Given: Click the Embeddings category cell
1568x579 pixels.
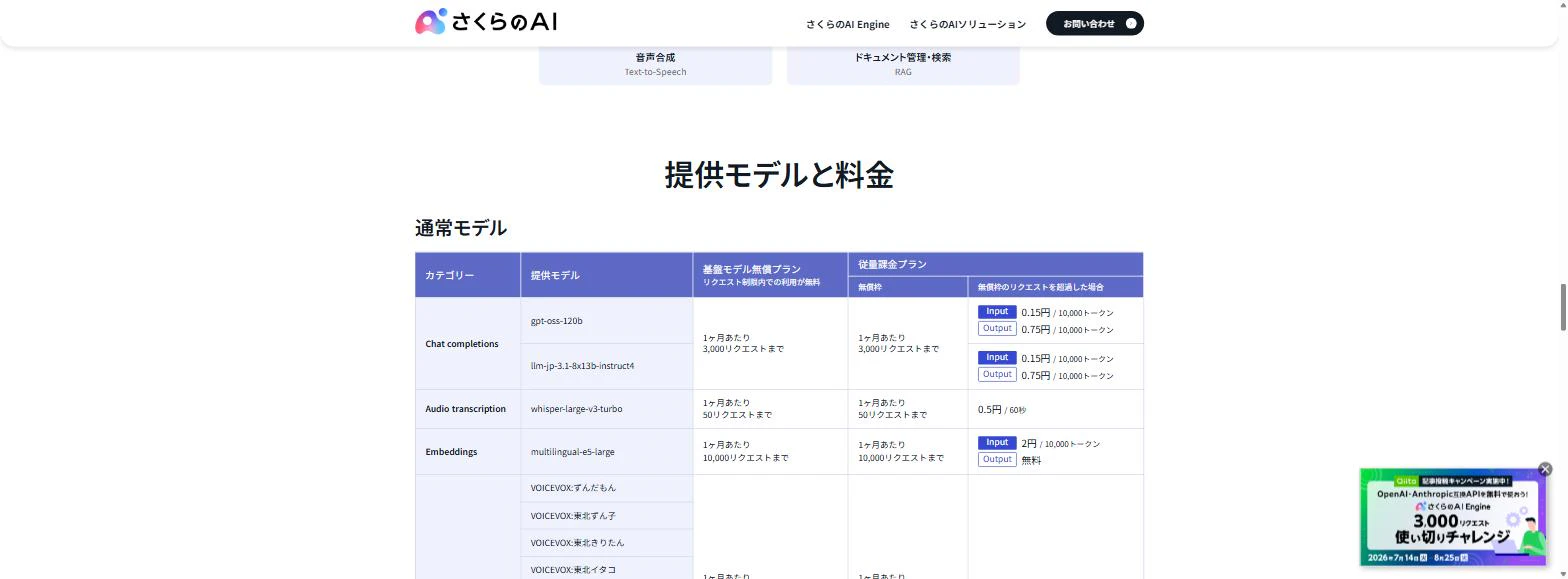Looking at the screenshot, I should coord(468,452).
